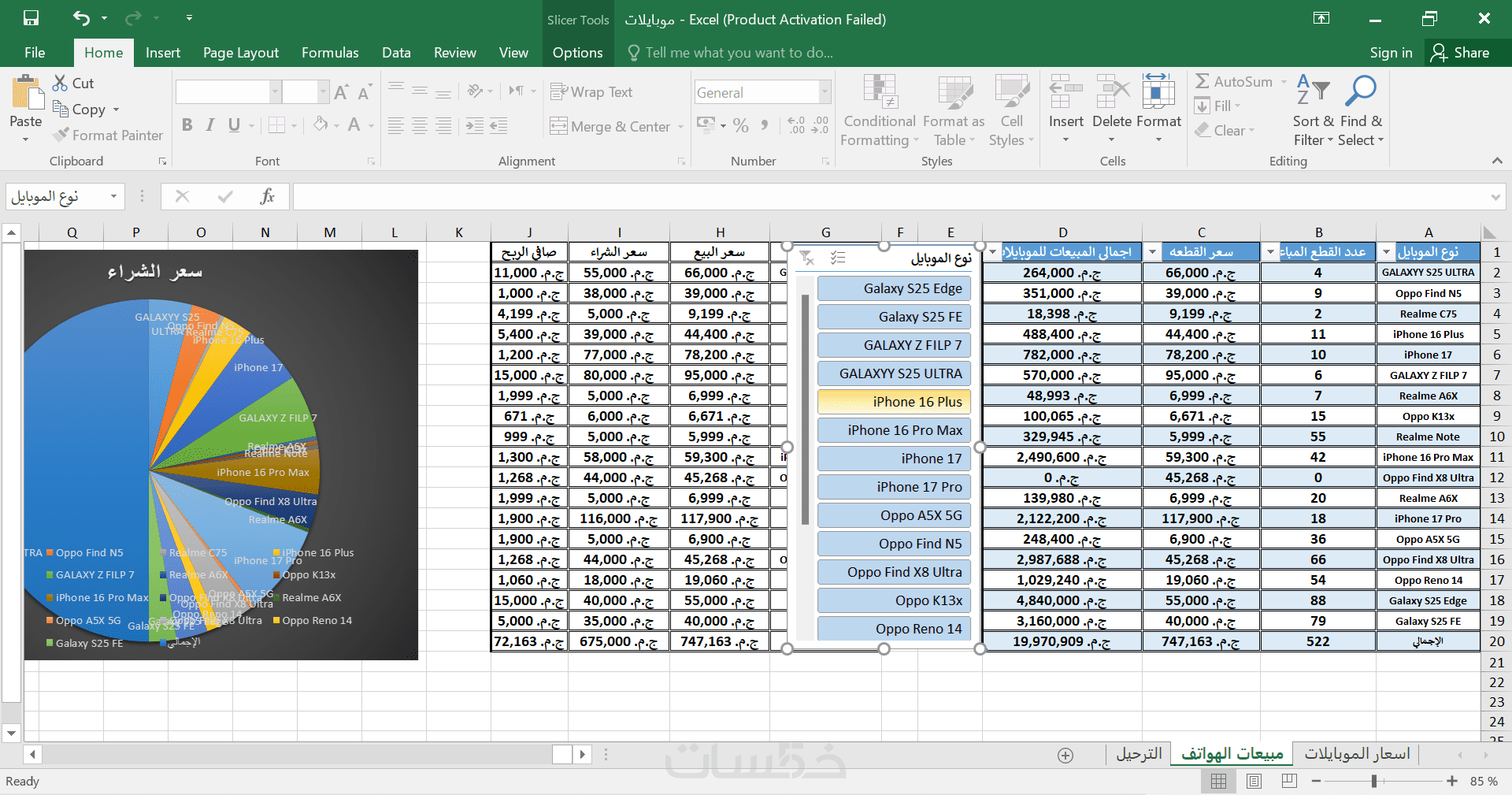Switch to Page Layout view icon
The width and height of the screenshot is (1512, 795).
pyautogui.click(x=1254, y=781)
